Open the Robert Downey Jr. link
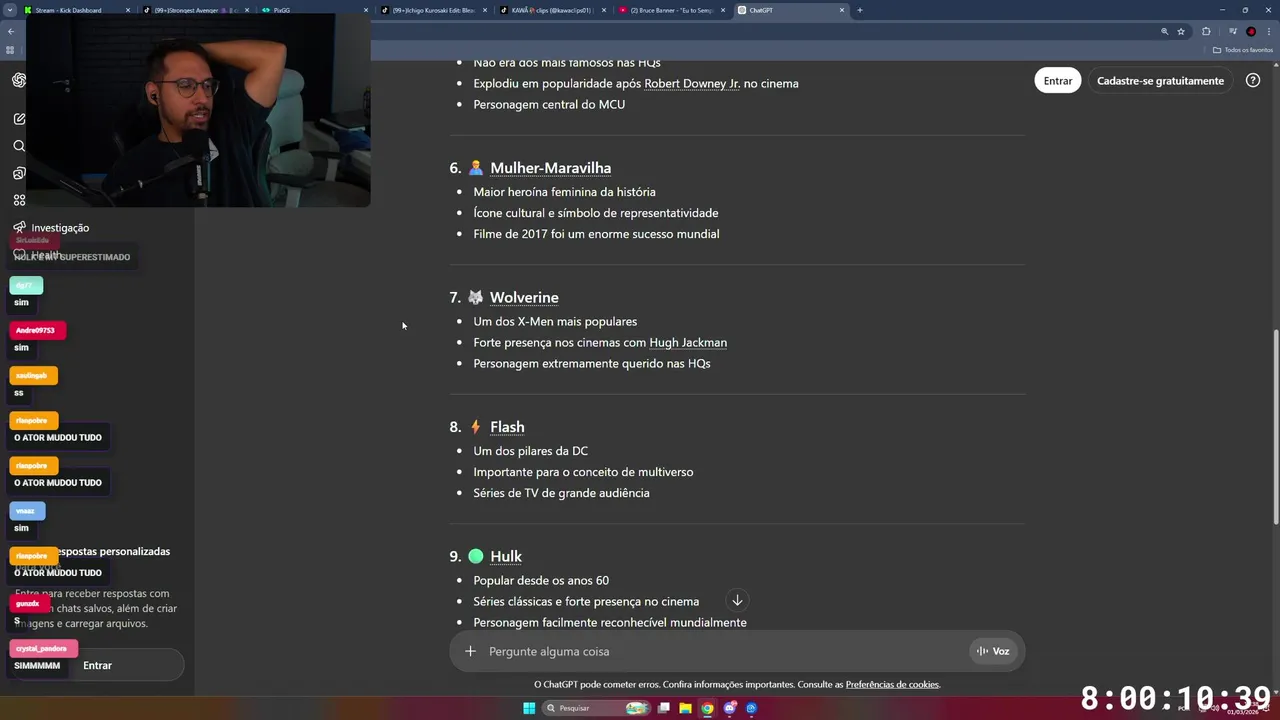 692,83
